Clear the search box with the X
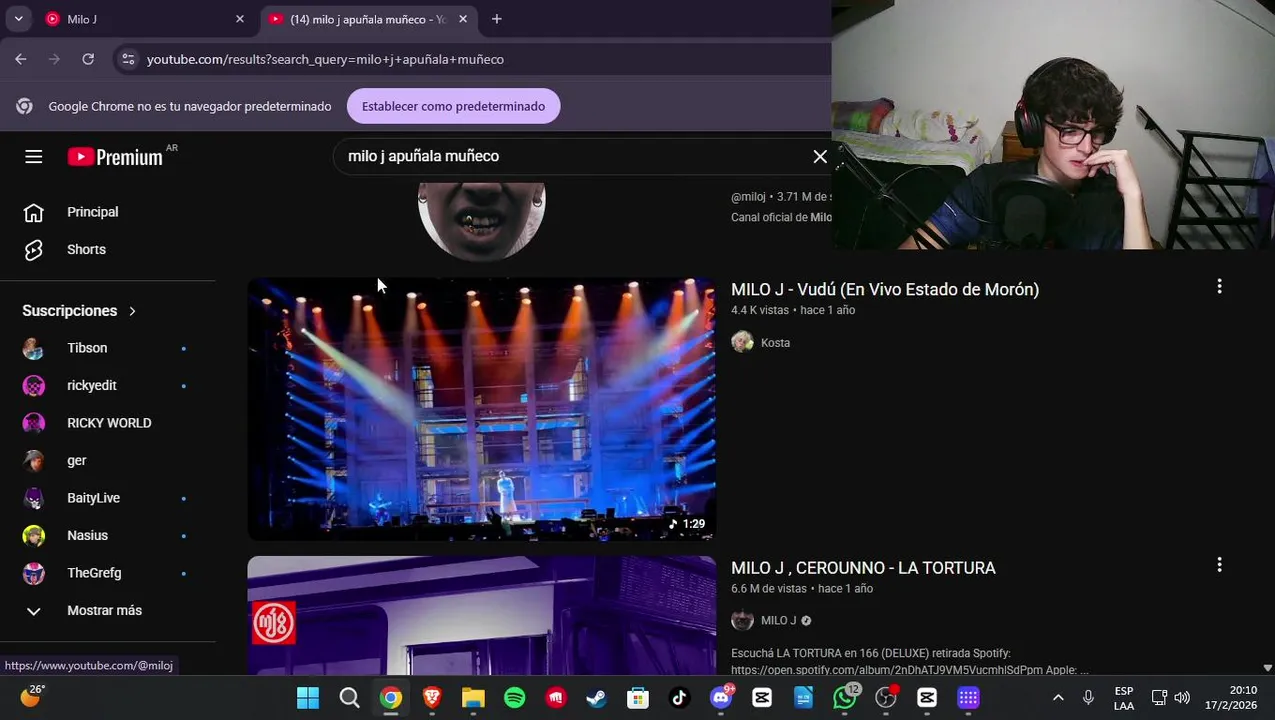1275x720 pixels. [x=820, y=156]
